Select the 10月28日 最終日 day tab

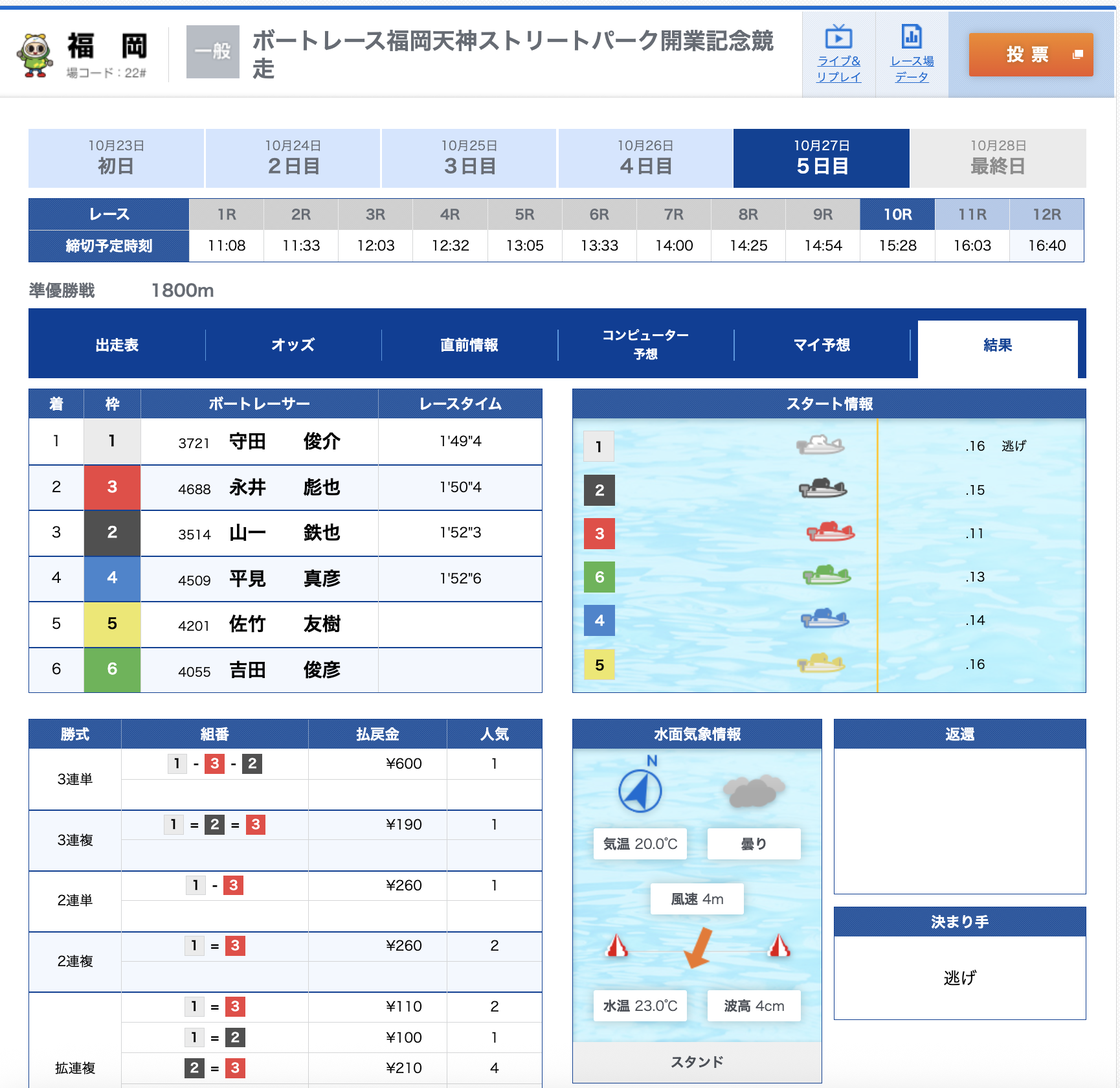pos(998,158)
